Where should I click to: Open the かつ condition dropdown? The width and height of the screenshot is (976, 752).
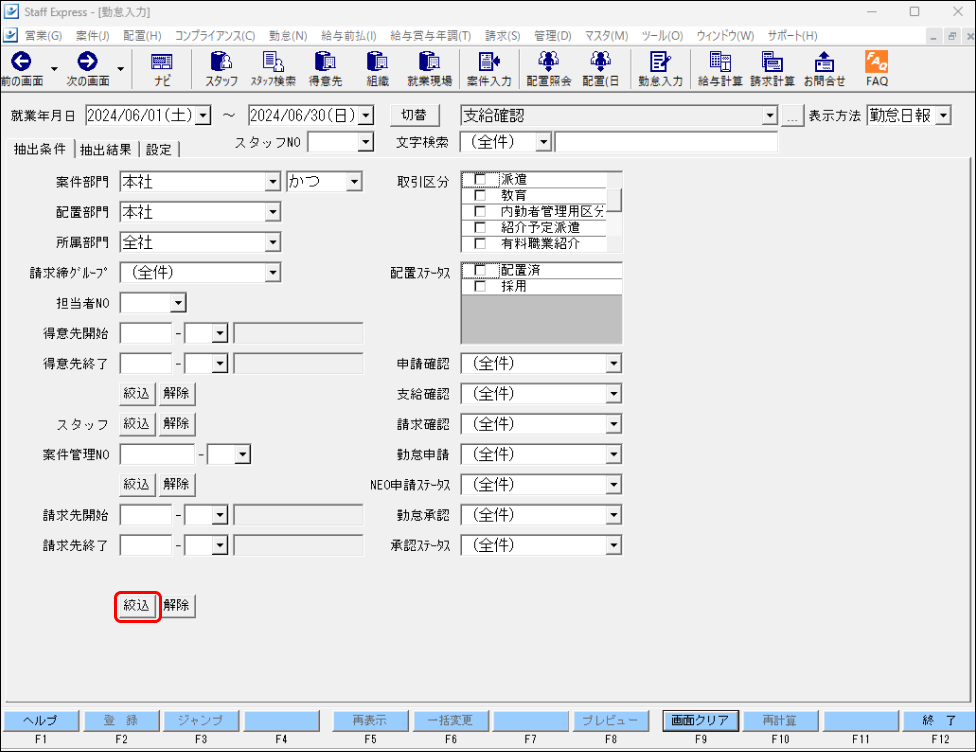coord(354,182)
